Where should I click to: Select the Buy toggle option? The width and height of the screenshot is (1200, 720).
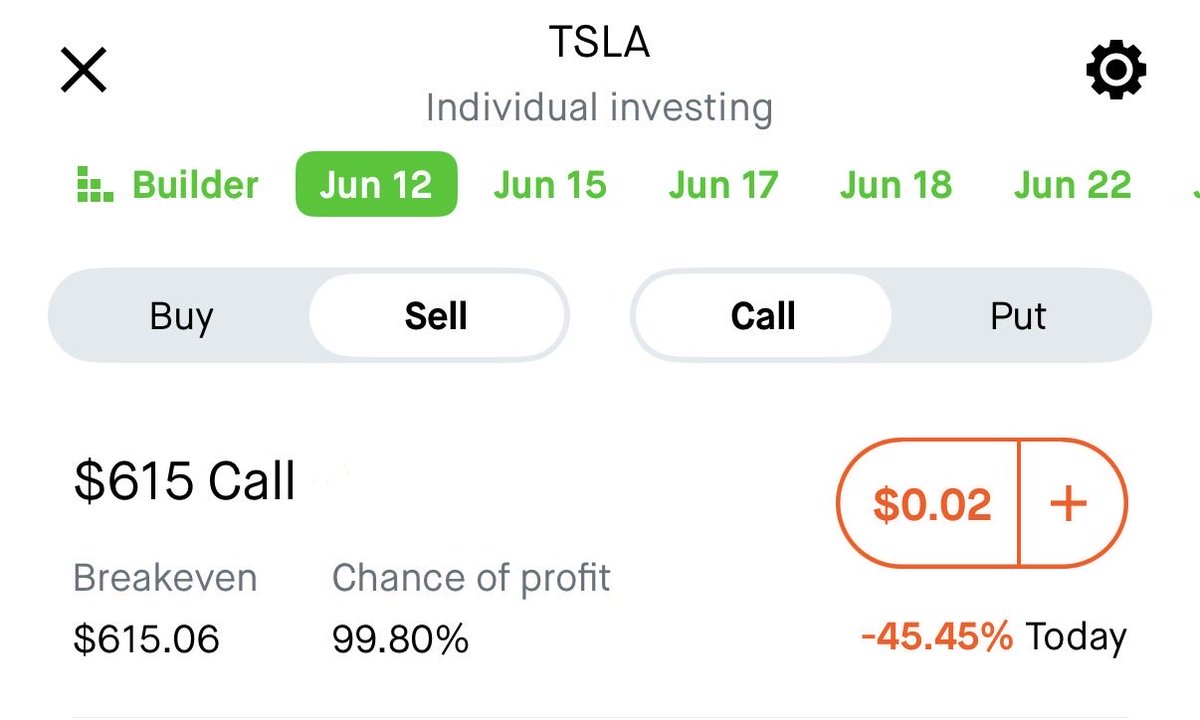[181, 316]
